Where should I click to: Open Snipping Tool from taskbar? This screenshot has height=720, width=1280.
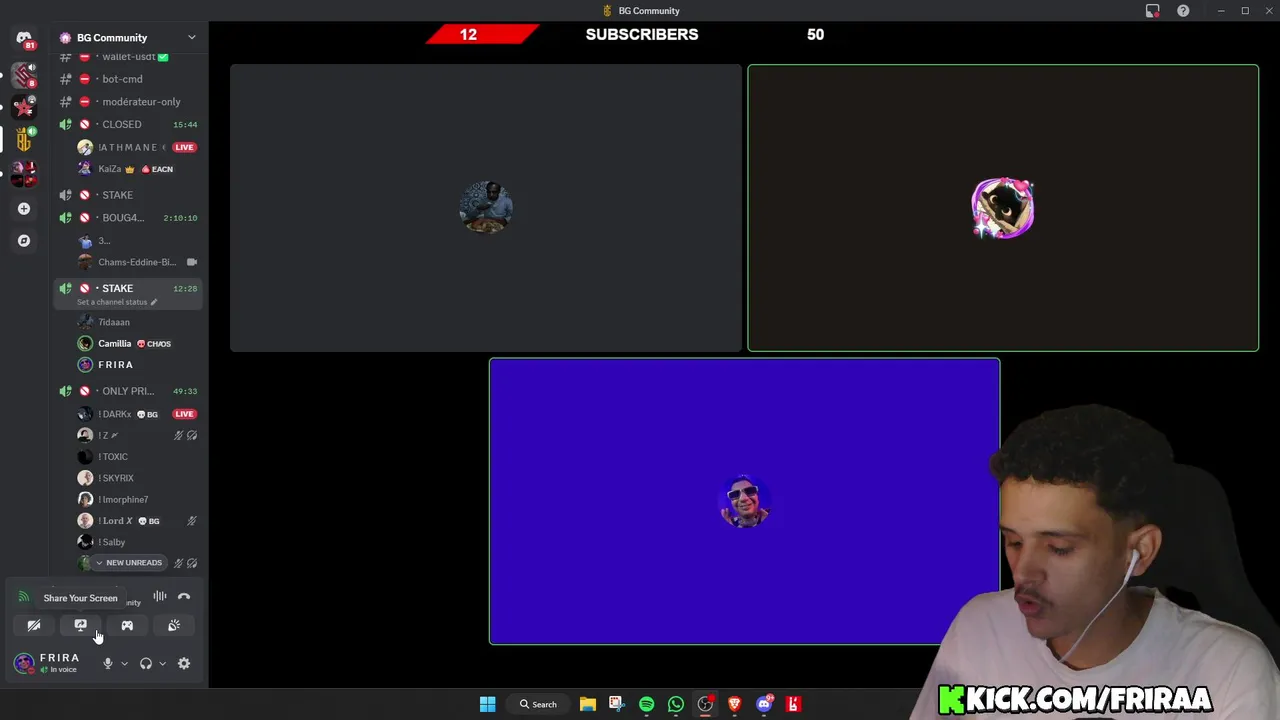pyautogui.click(x=616, y=704)
